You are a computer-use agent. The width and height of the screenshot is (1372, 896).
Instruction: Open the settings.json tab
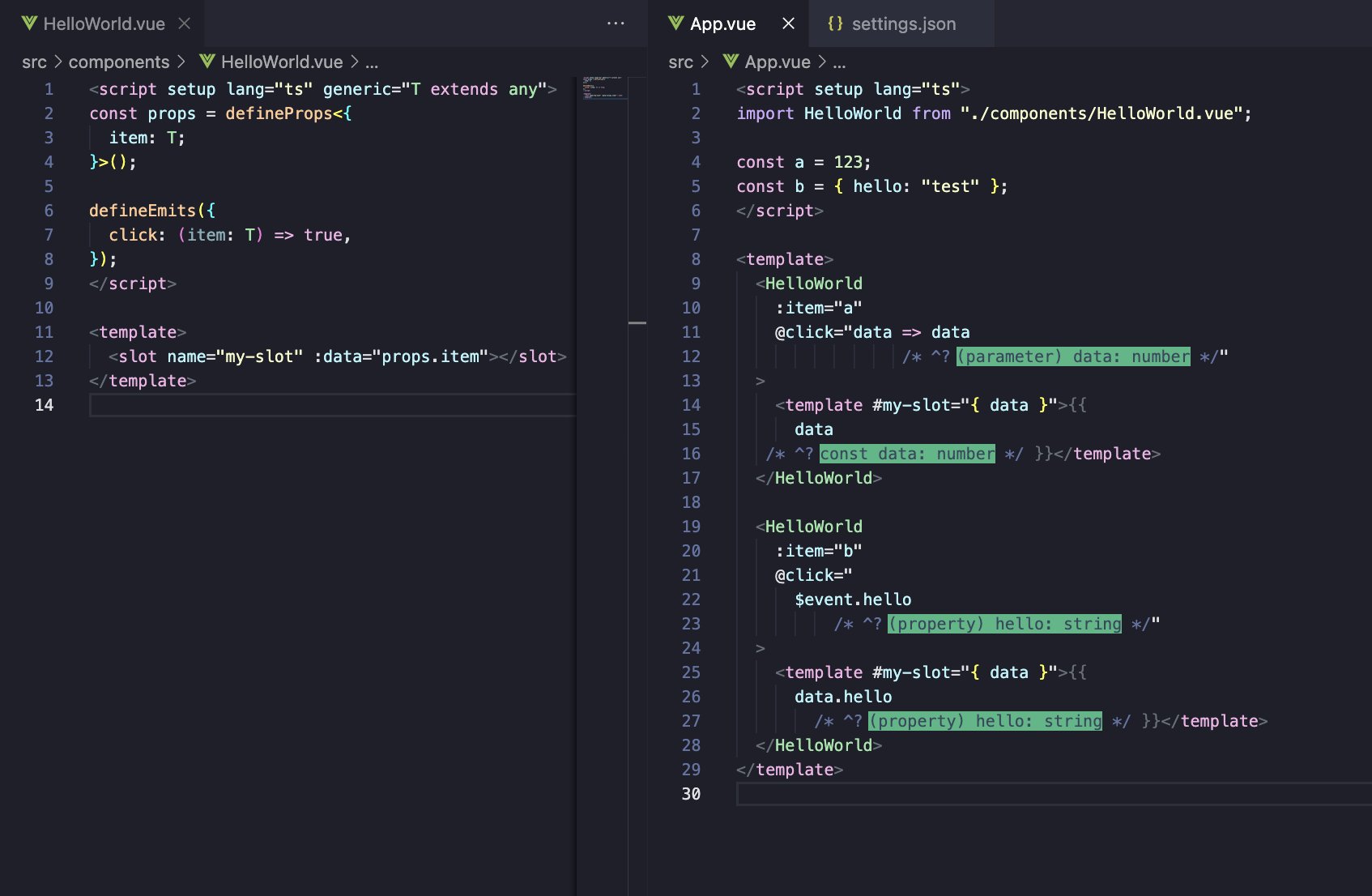point(903,23)
